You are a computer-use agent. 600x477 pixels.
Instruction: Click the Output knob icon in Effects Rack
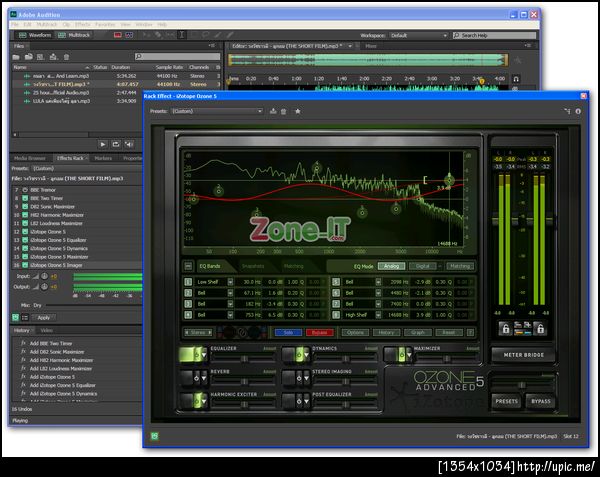click(x=44, y=287)
